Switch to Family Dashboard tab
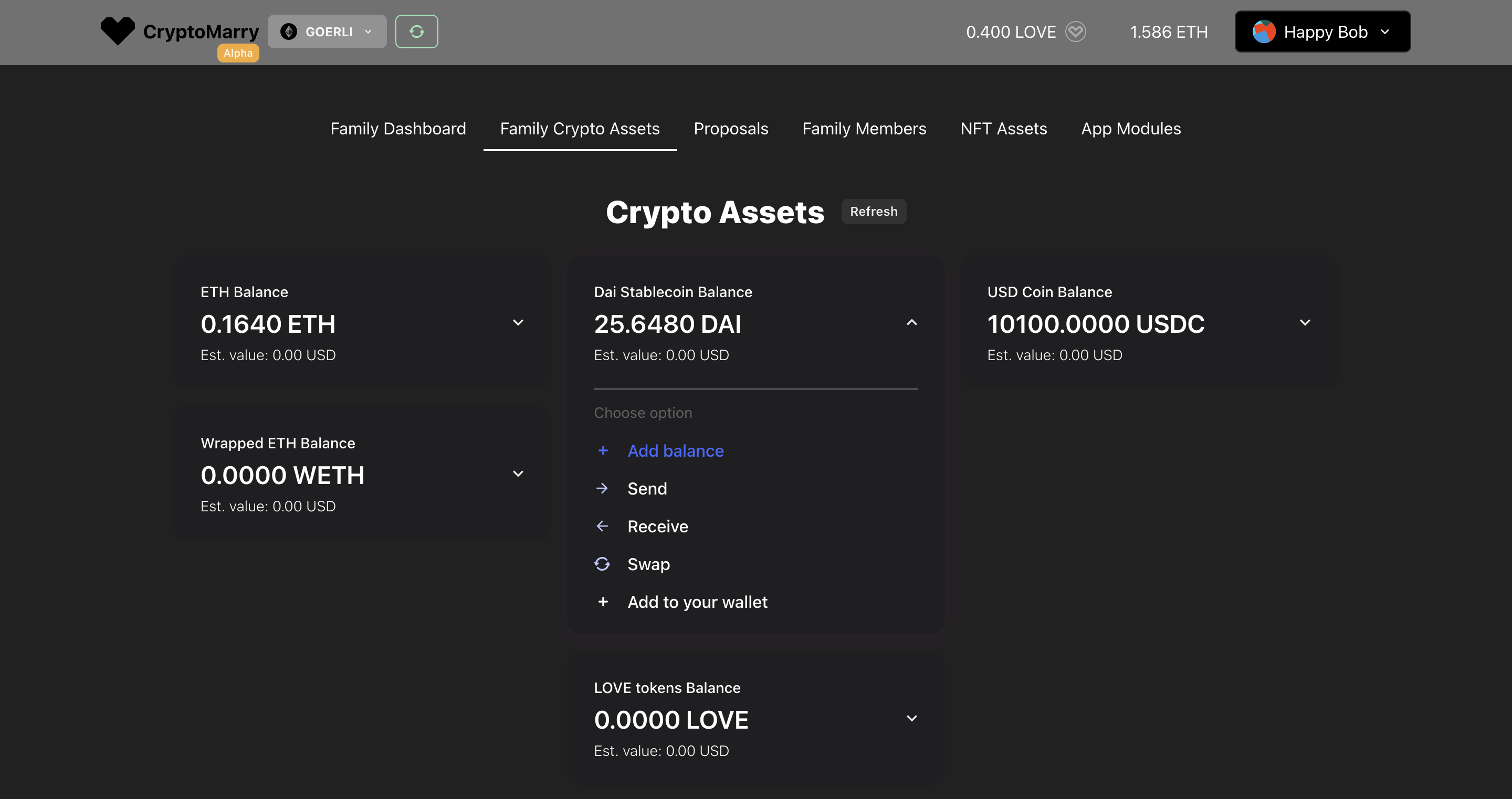Image resolution: width=1512 pixels, height=799 pixels. coord(398,129)
